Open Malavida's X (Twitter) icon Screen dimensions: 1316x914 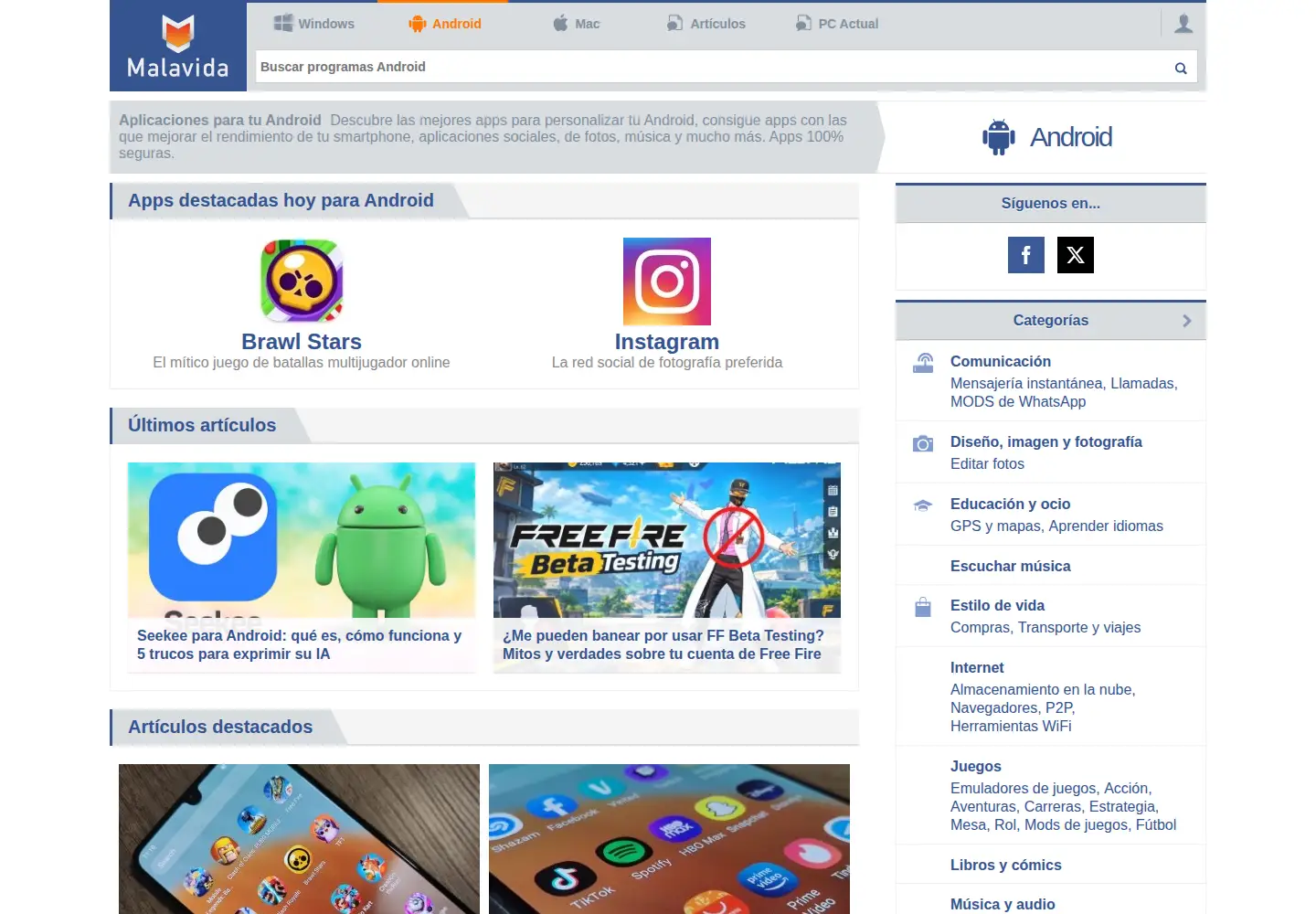(x=1076, y=255)
